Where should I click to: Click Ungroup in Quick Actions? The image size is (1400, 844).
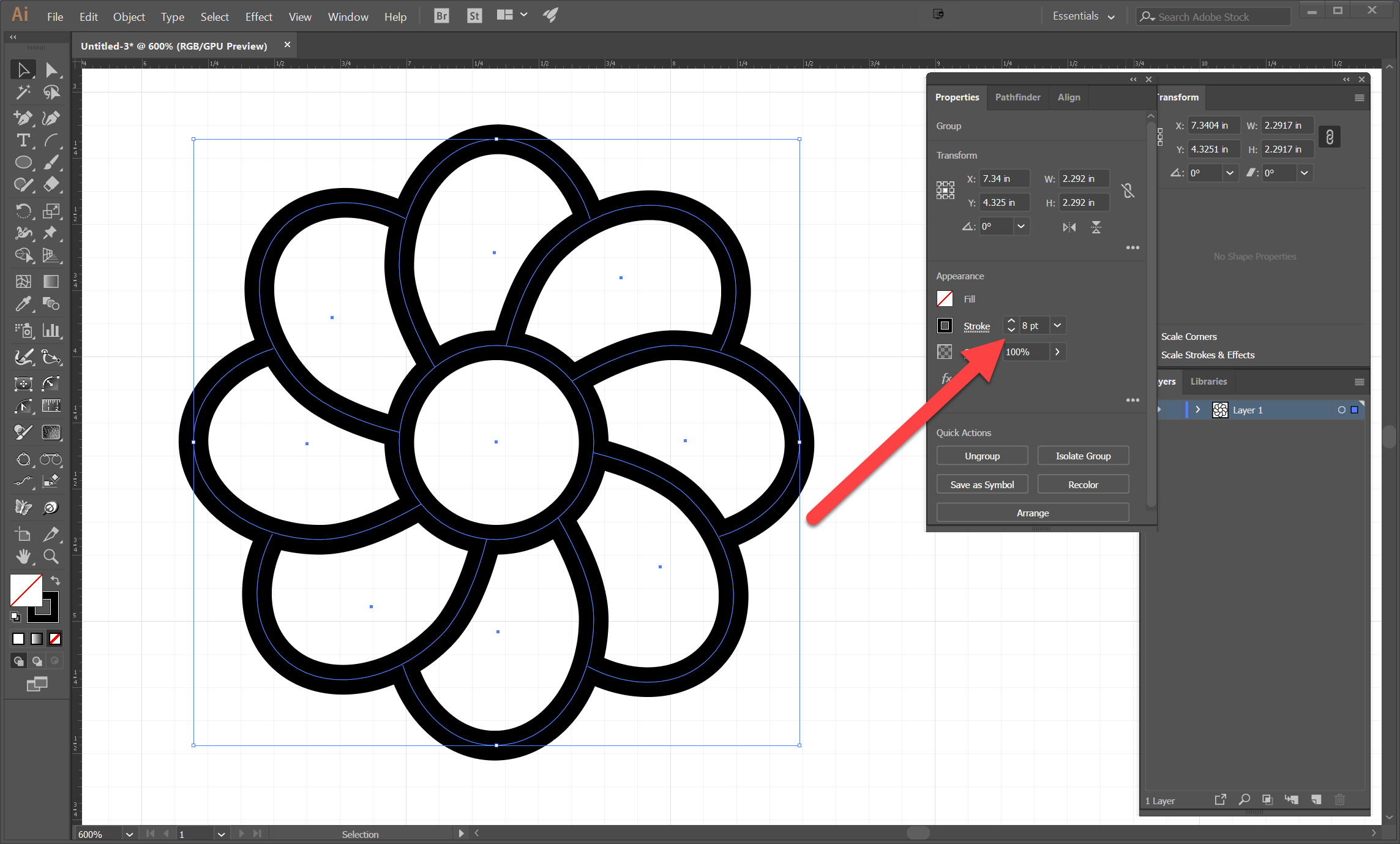click(x=981, y=455)
